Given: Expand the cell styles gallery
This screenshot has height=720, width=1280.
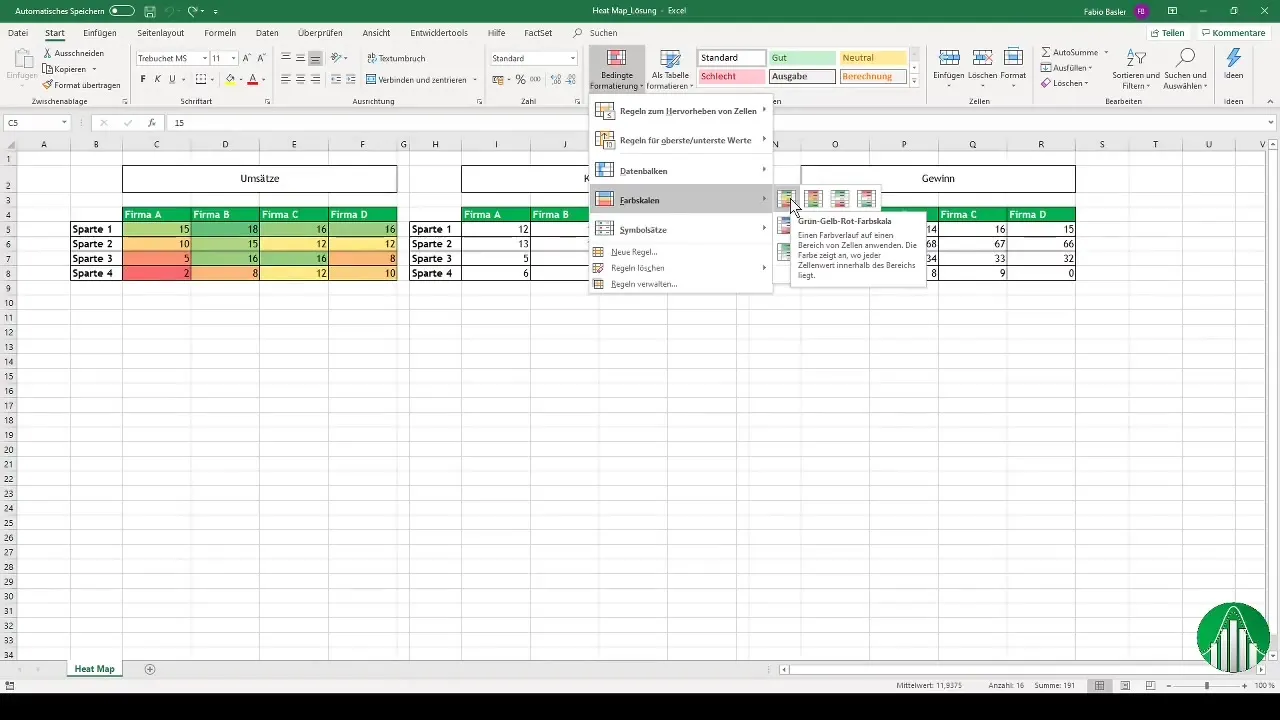Looking at the screenshot, I should pos(914,81).
